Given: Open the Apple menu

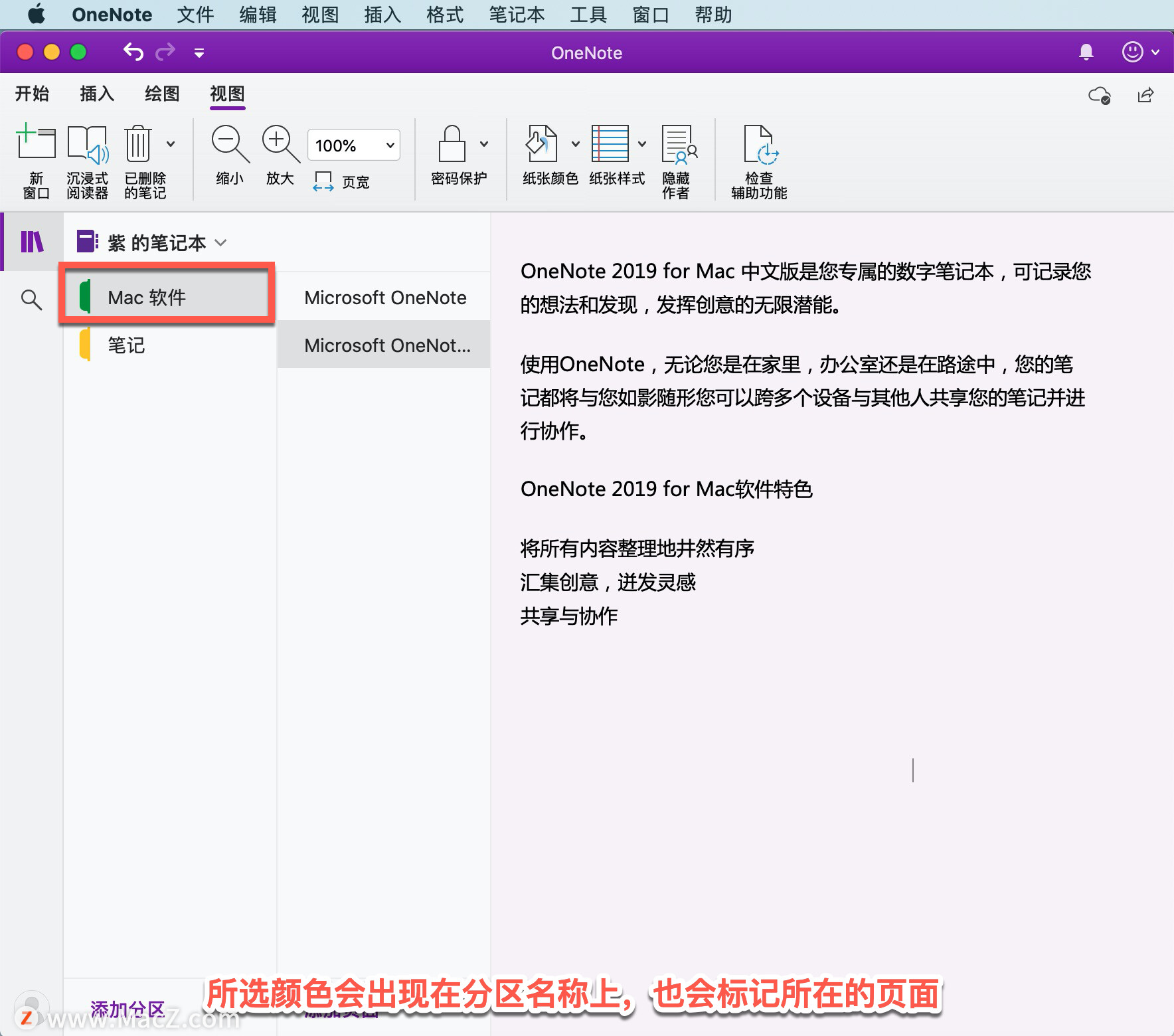Looking at the screenshot, I should coord(37,14).
